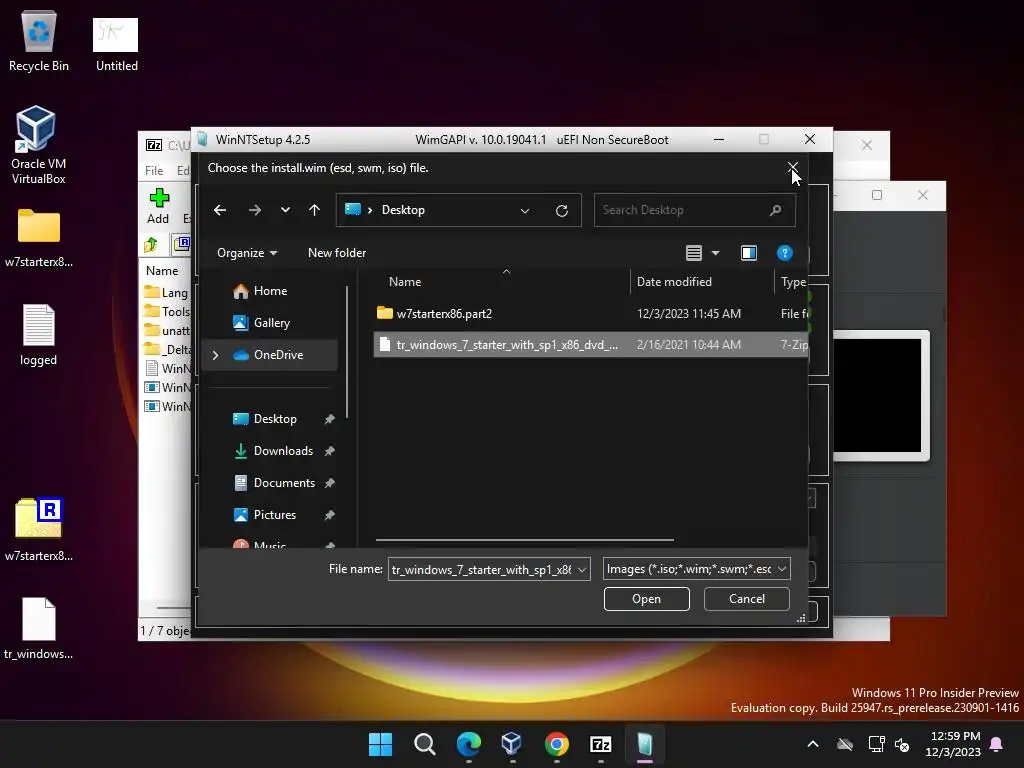The image size is (1024, 768).
Task: Open Windows Start menu
Action: [x=380, y=744]
